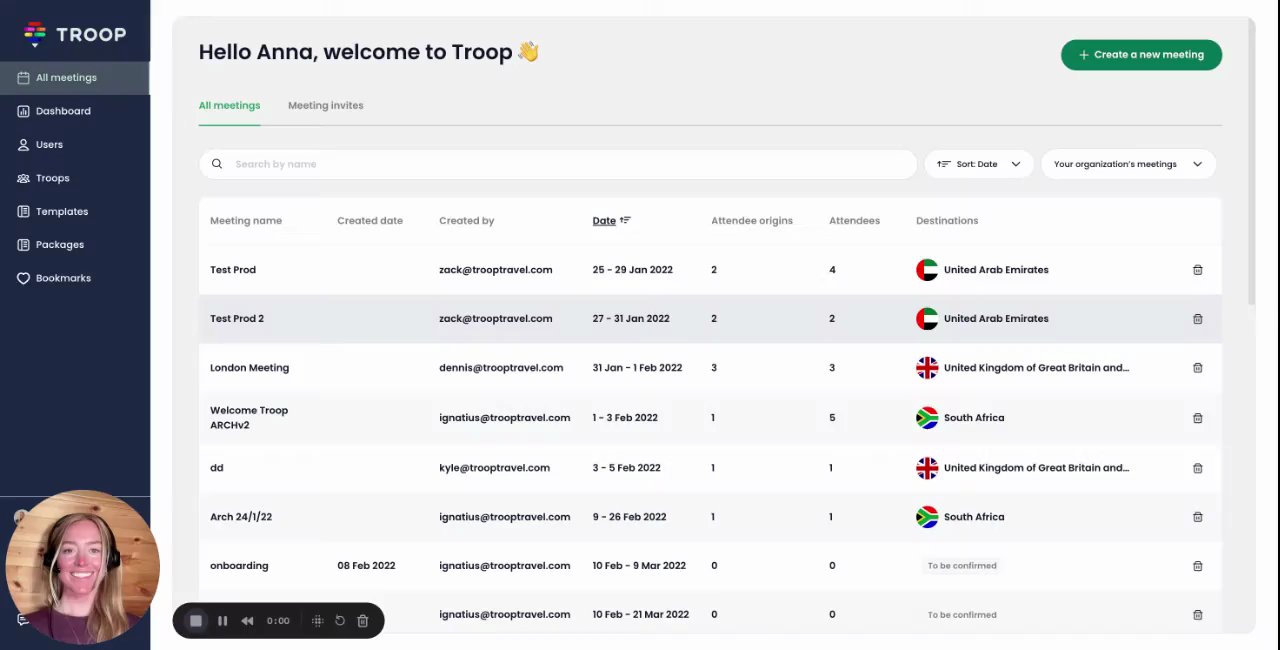Screen dimensions: 1280x650
Task: Click the Attendees column header
Action: coord(855,221)
